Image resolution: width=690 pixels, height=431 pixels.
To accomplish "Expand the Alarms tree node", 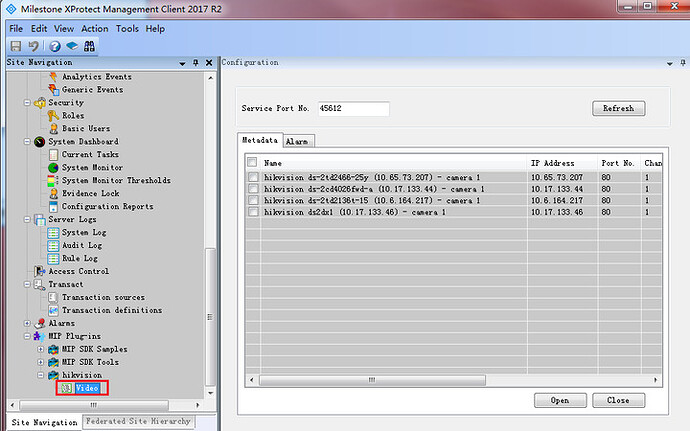I will pos(27,323).
